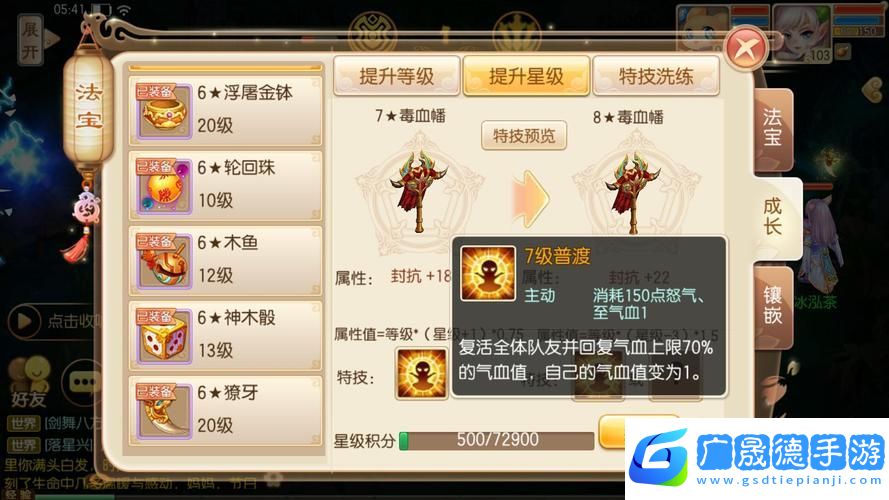
Task: Expand the 展开 panel arrow
Action: [x=37, y=39]
